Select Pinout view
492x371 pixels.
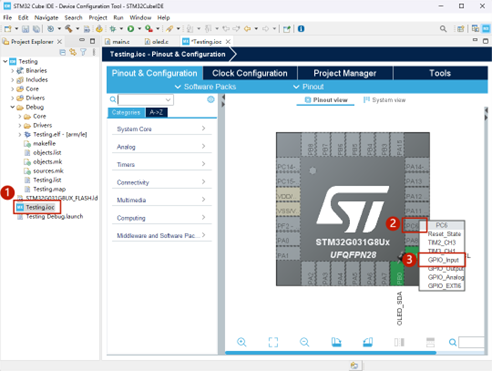tap(326, 100)
